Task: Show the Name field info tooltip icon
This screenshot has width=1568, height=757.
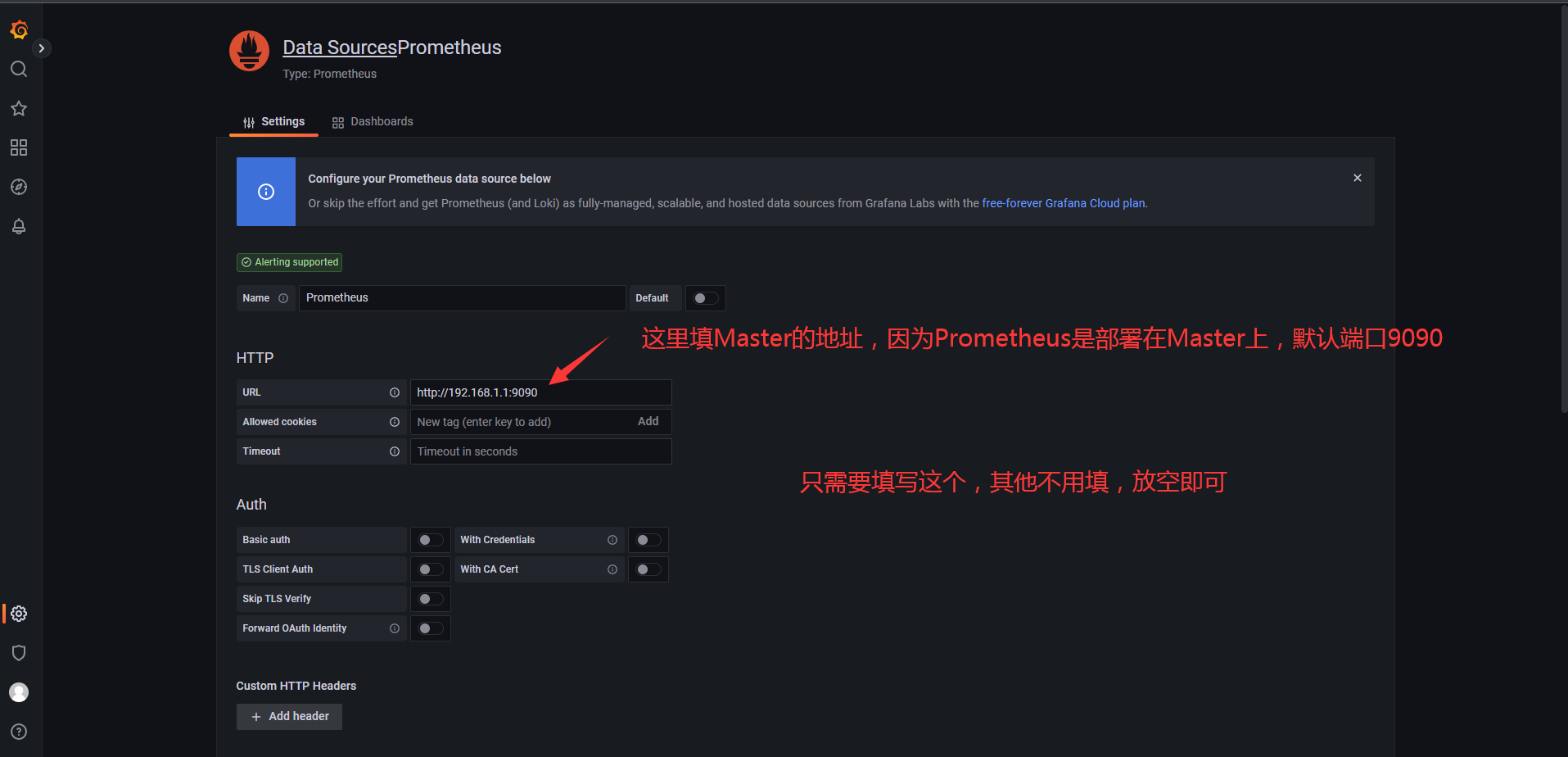Action: pyautogui.click(x=283, y=298)
